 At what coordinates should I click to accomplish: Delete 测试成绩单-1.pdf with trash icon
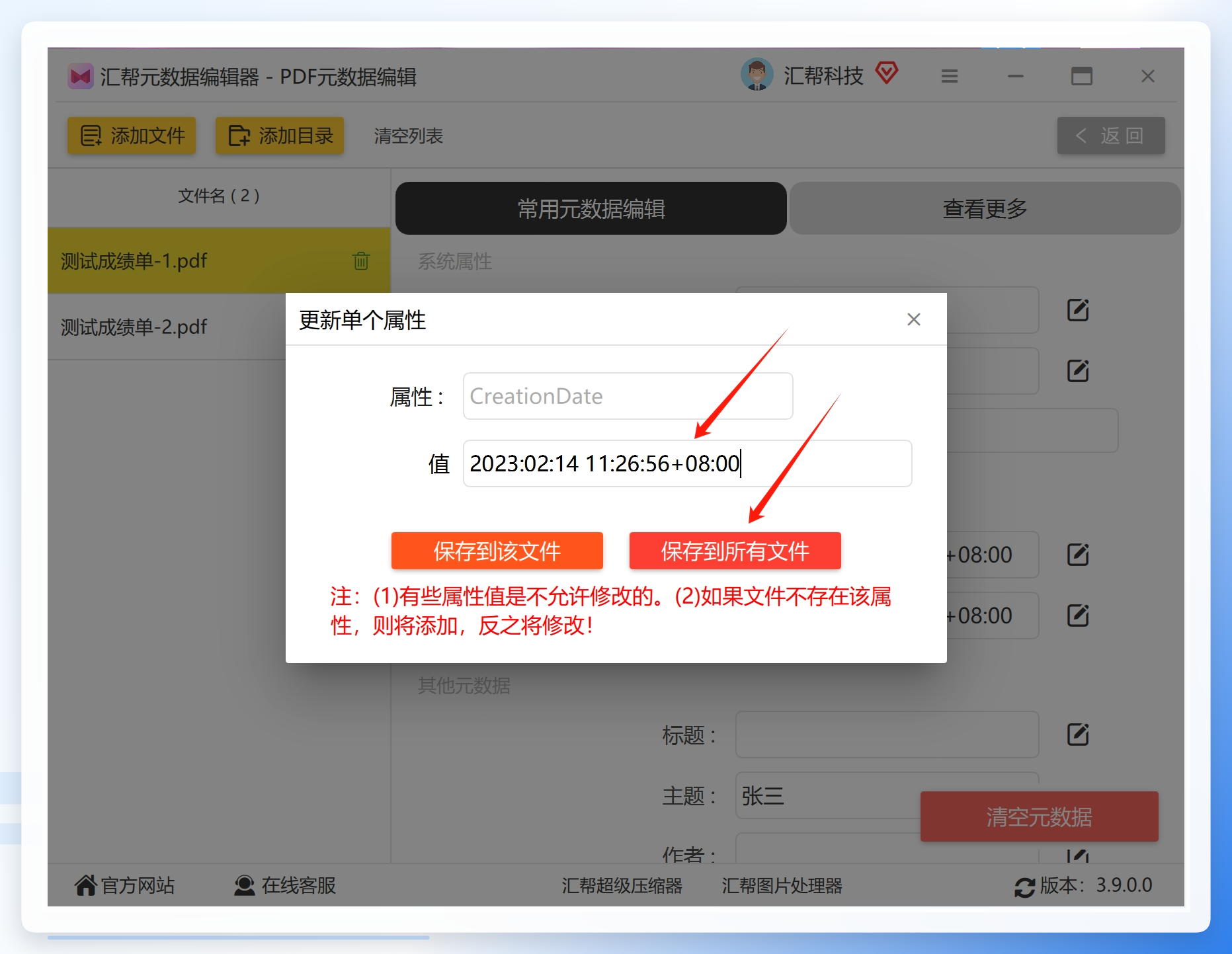(361, 260)
